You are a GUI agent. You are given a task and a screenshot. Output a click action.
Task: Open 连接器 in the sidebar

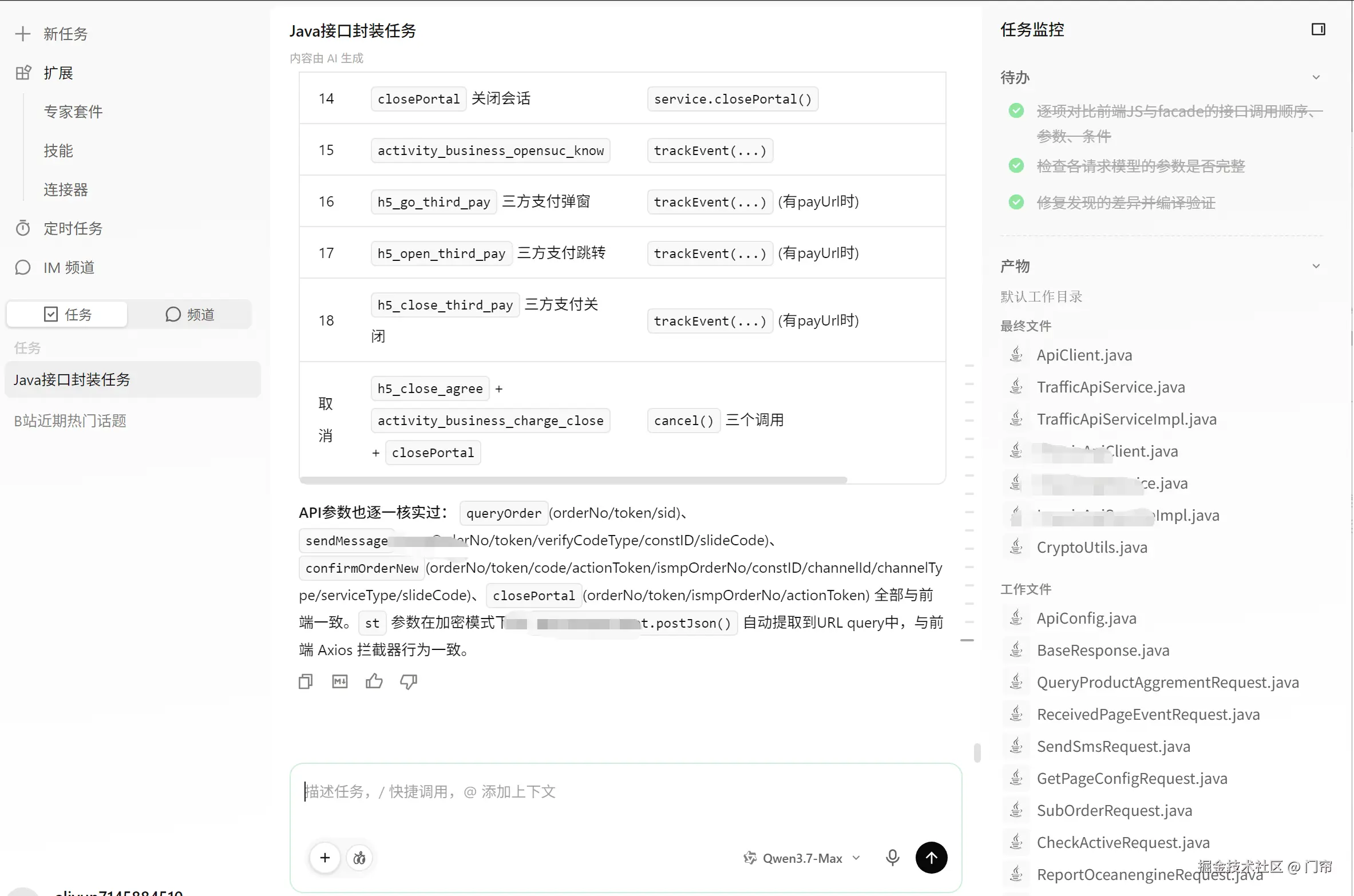[x=66, y=189]
